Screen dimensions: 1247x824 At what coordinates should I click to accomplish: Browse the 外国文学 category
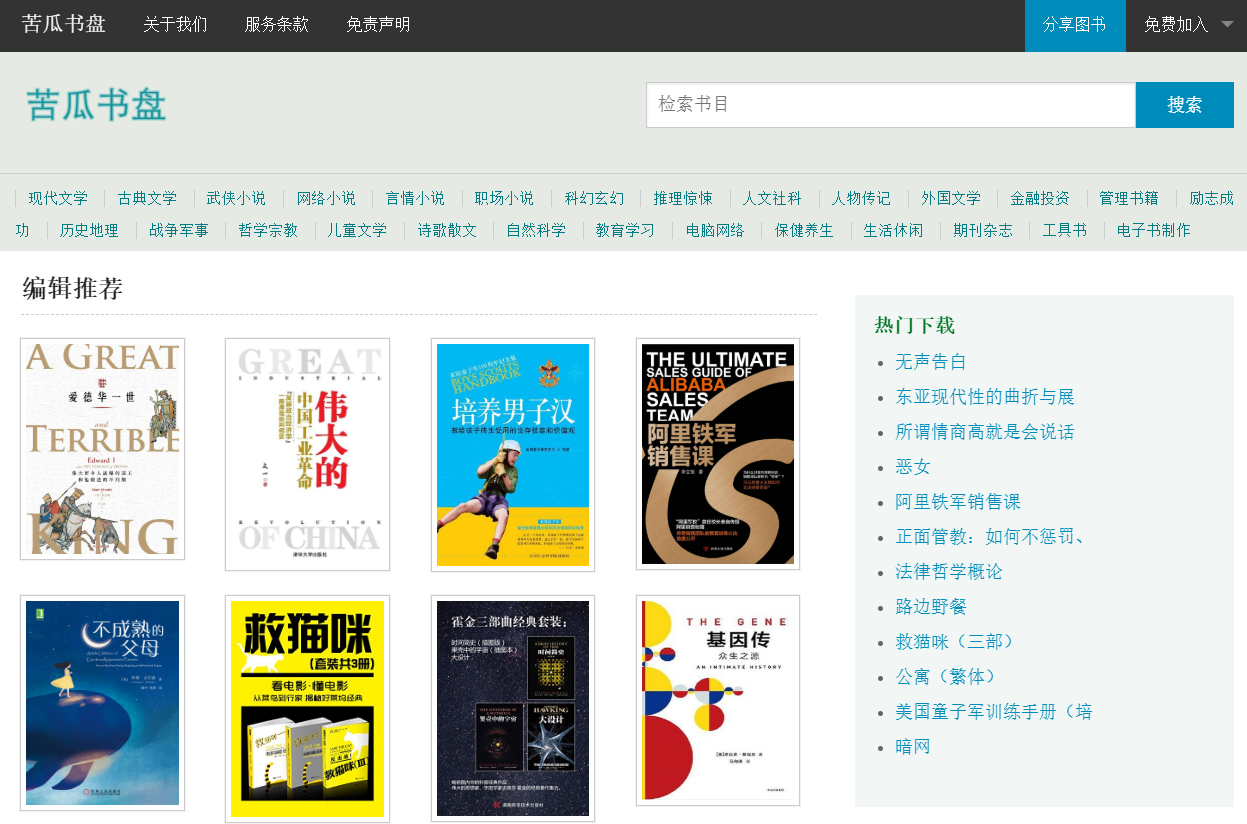click(x=951, y=198)
